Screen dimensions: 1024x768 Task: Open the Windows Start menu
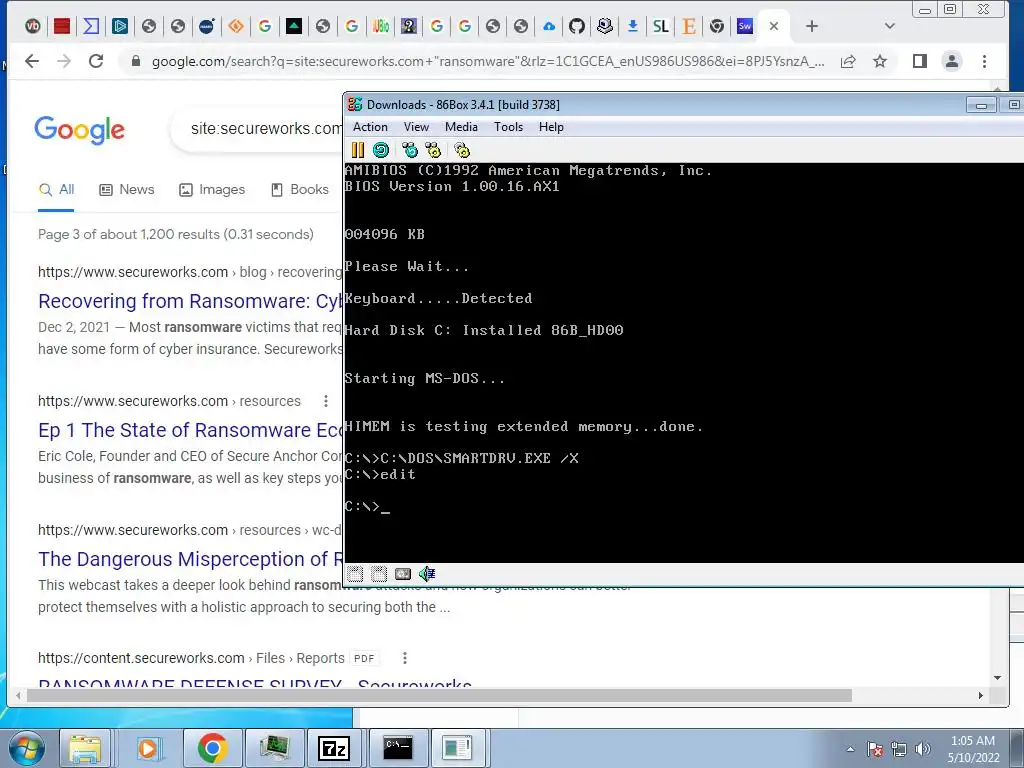(26, 748)
